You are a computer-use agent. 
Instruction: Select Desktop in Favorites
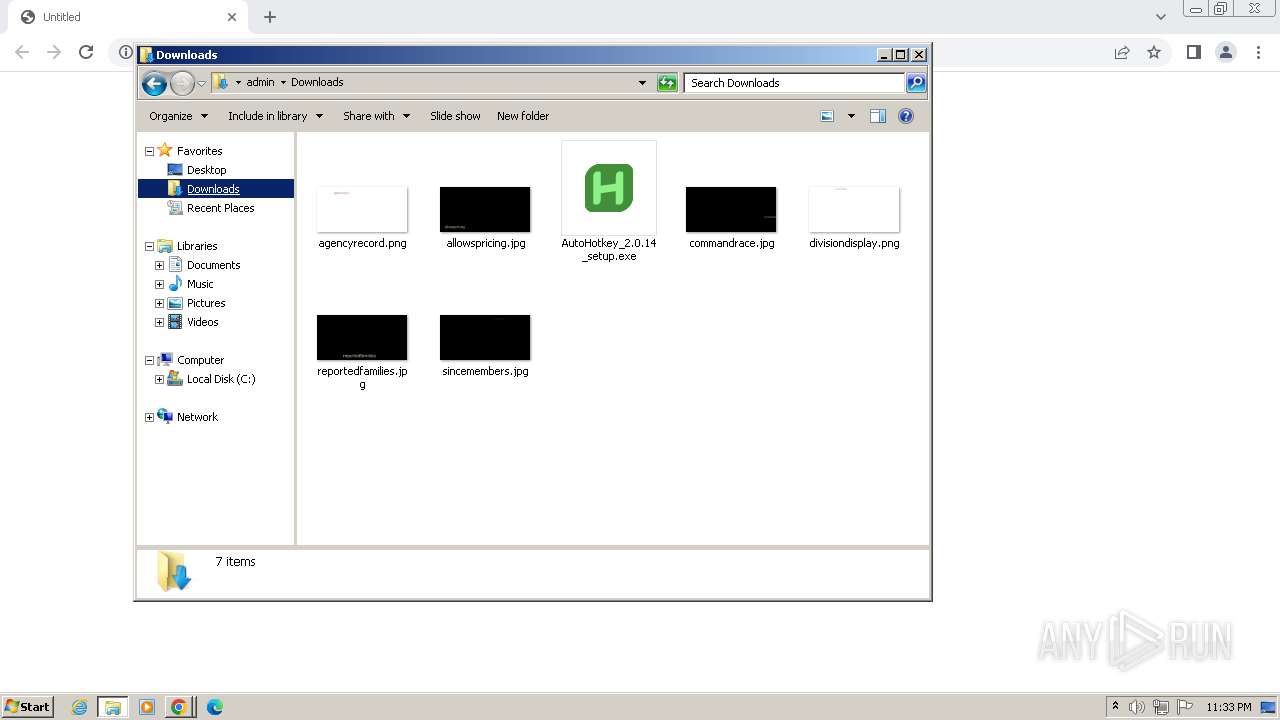coord(206,170)
